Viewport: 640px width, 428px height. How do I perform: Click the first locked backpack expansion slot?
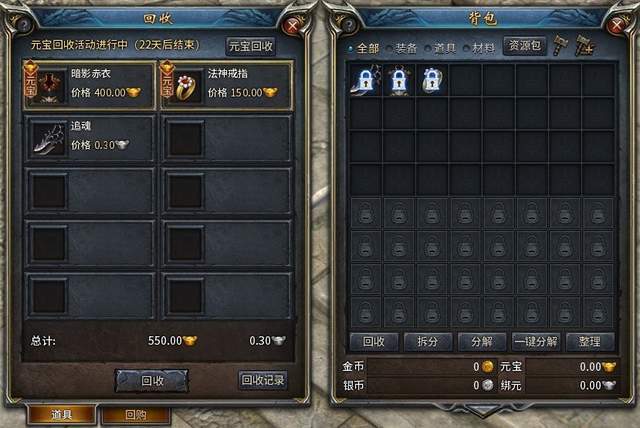click(x=366, y=213)
